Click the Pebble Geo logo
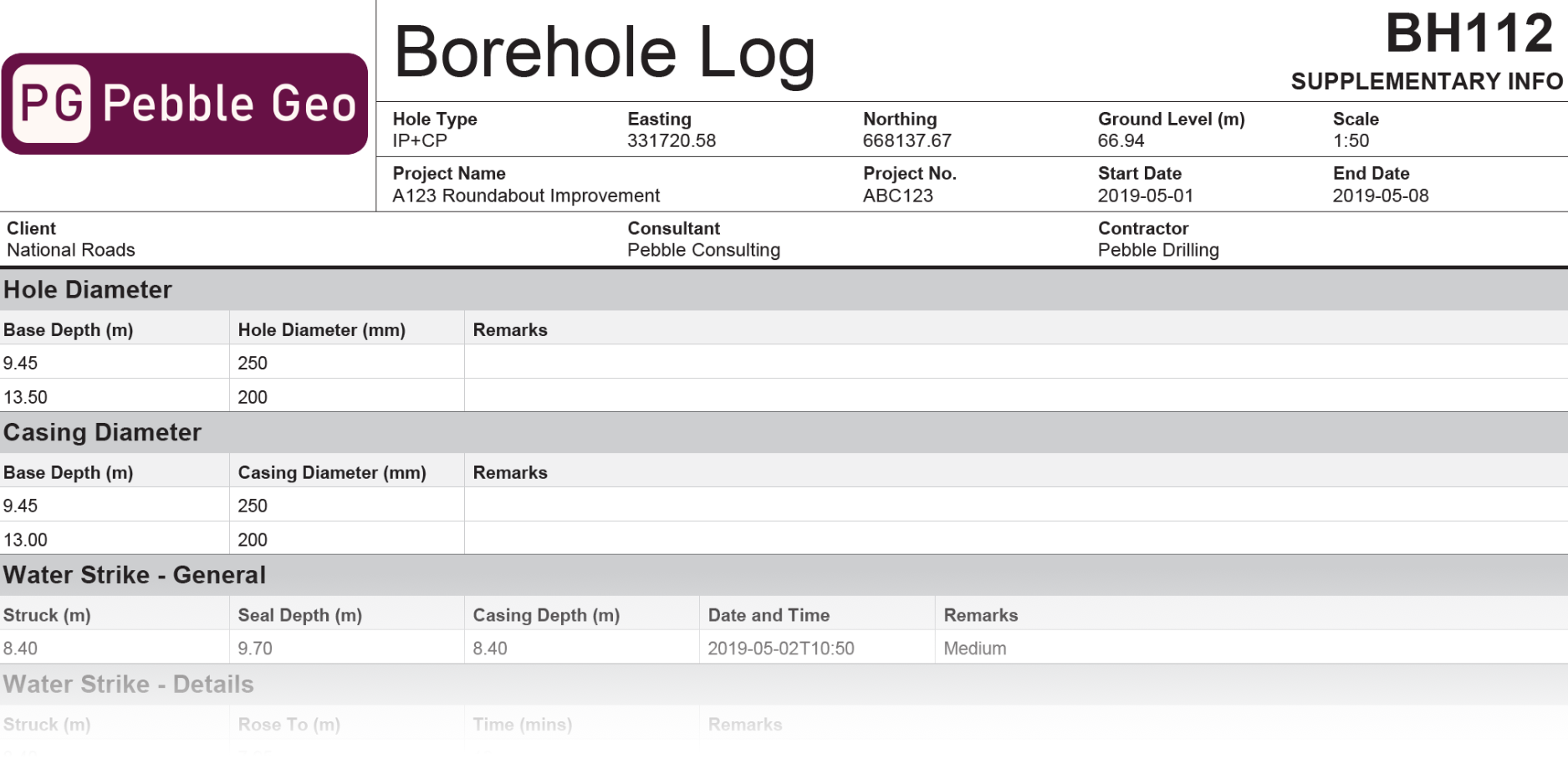 [185, 104]
